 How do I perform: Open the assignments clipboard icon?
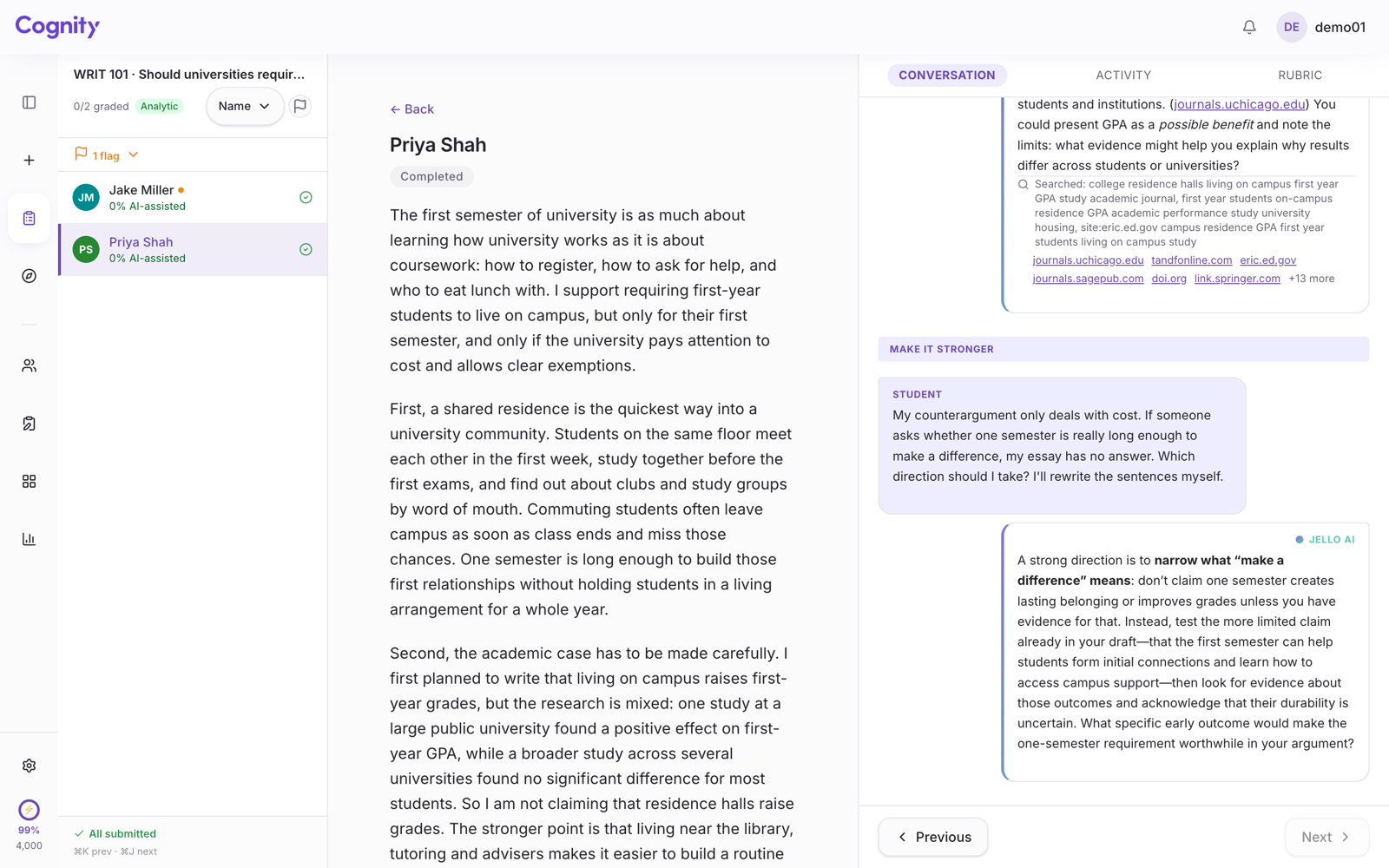29,218
